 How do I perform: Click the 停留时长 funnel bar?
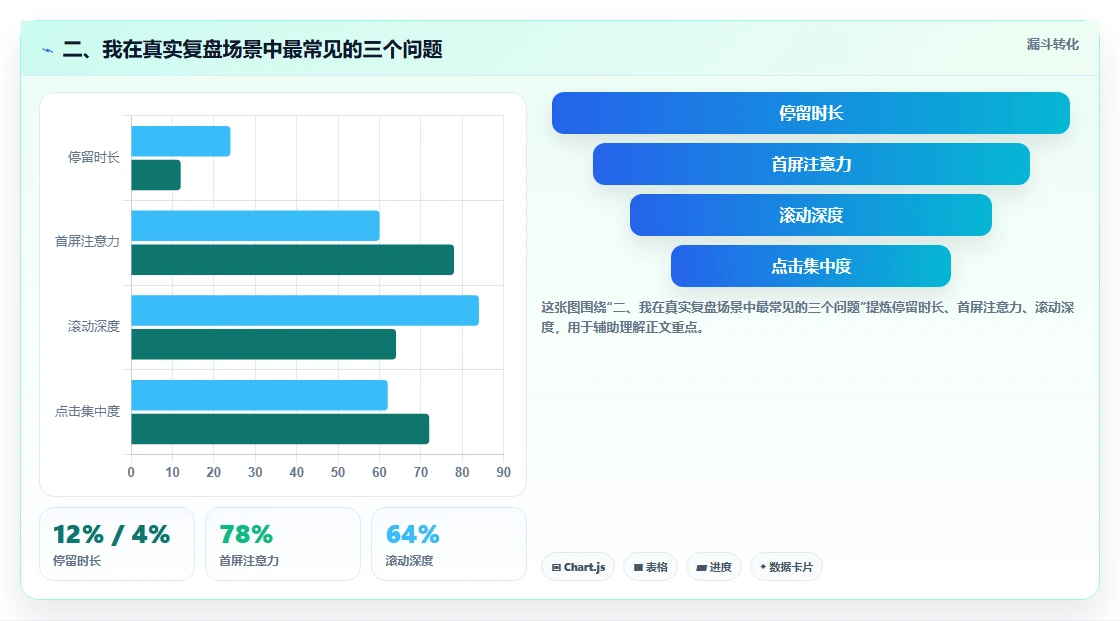(x=811, y=113)
